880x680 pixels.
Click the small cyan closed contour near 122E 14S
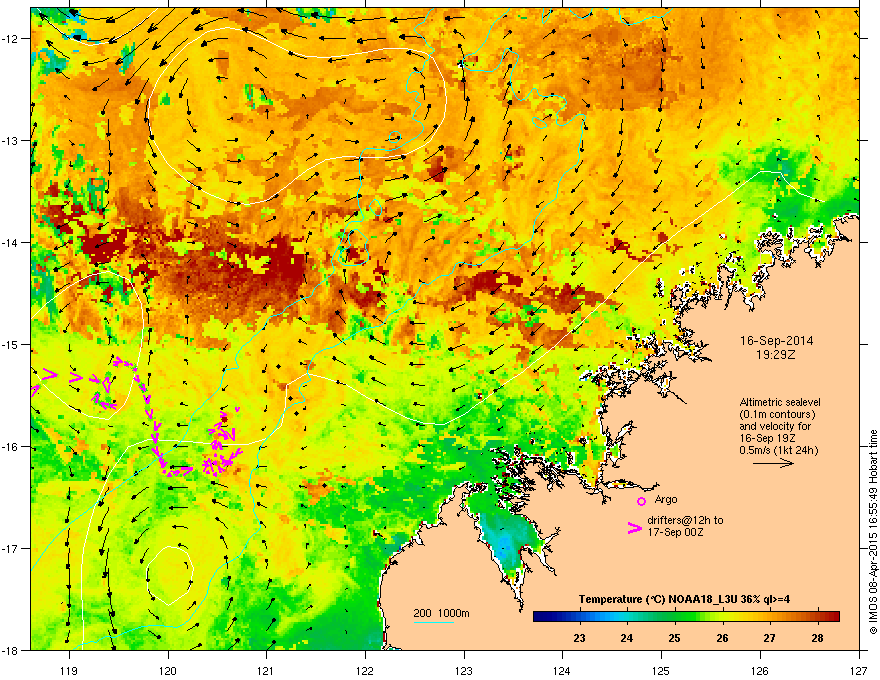[353, 247]
